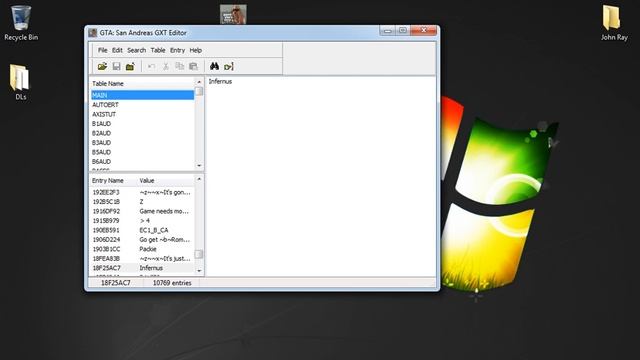This screenshot has height=360, width=640.
Task: Open the Search menu
Action: click(x=136, y=50)
